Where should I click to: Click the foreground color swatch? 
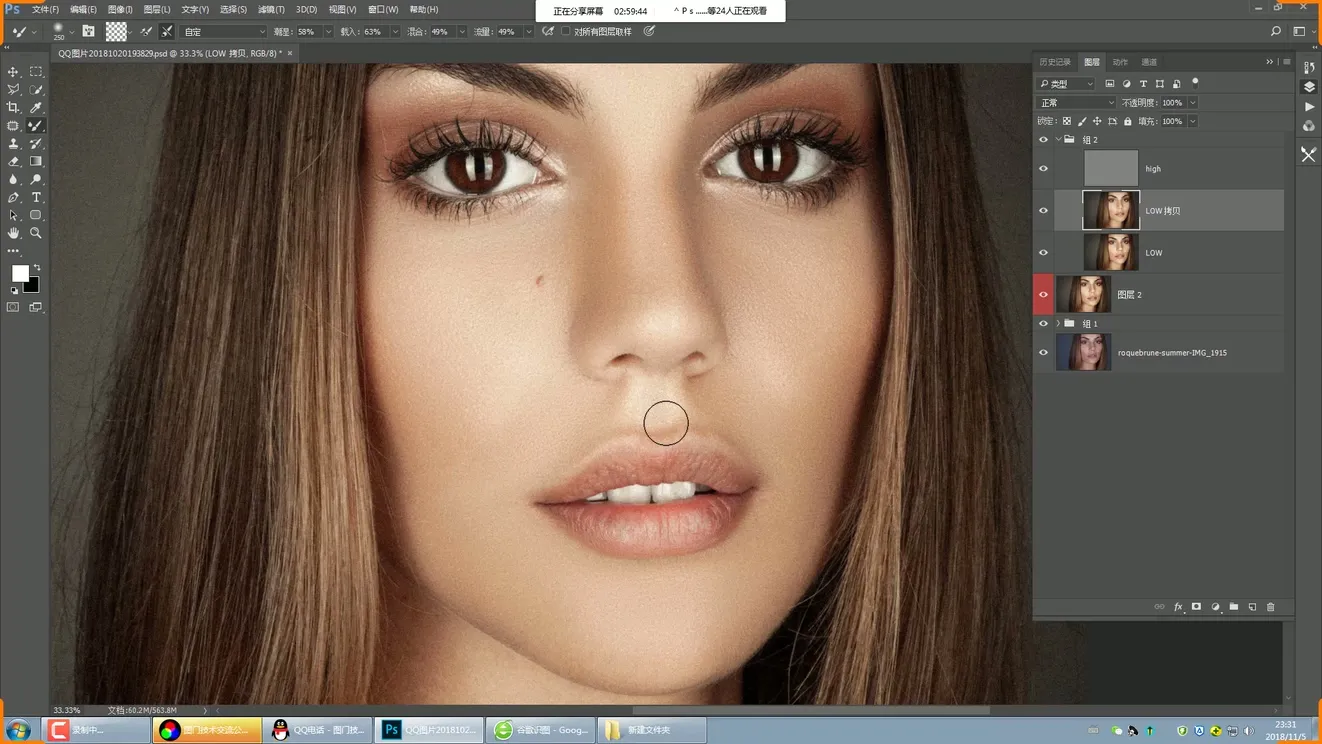pos(19,273)
